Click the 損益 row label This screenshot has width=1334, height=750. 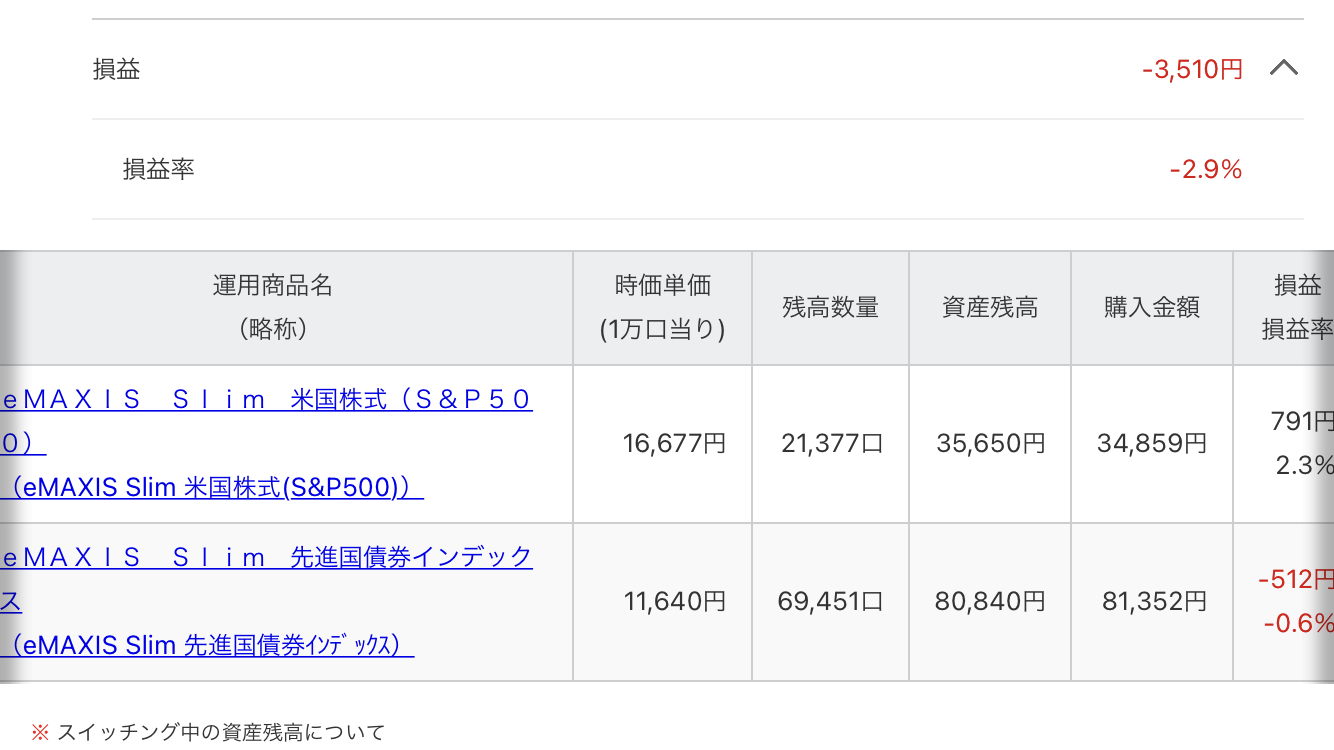point(116,69)
